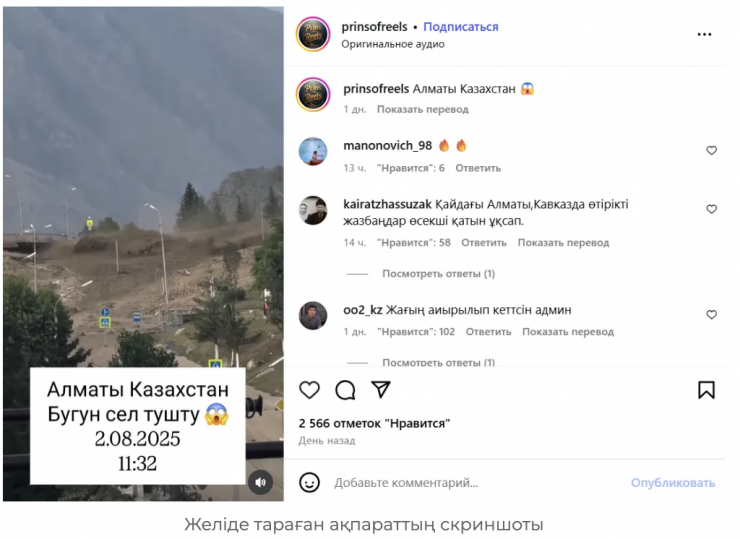
Task: Like oo2_kz's comment heart
Action: pos(711,315)
